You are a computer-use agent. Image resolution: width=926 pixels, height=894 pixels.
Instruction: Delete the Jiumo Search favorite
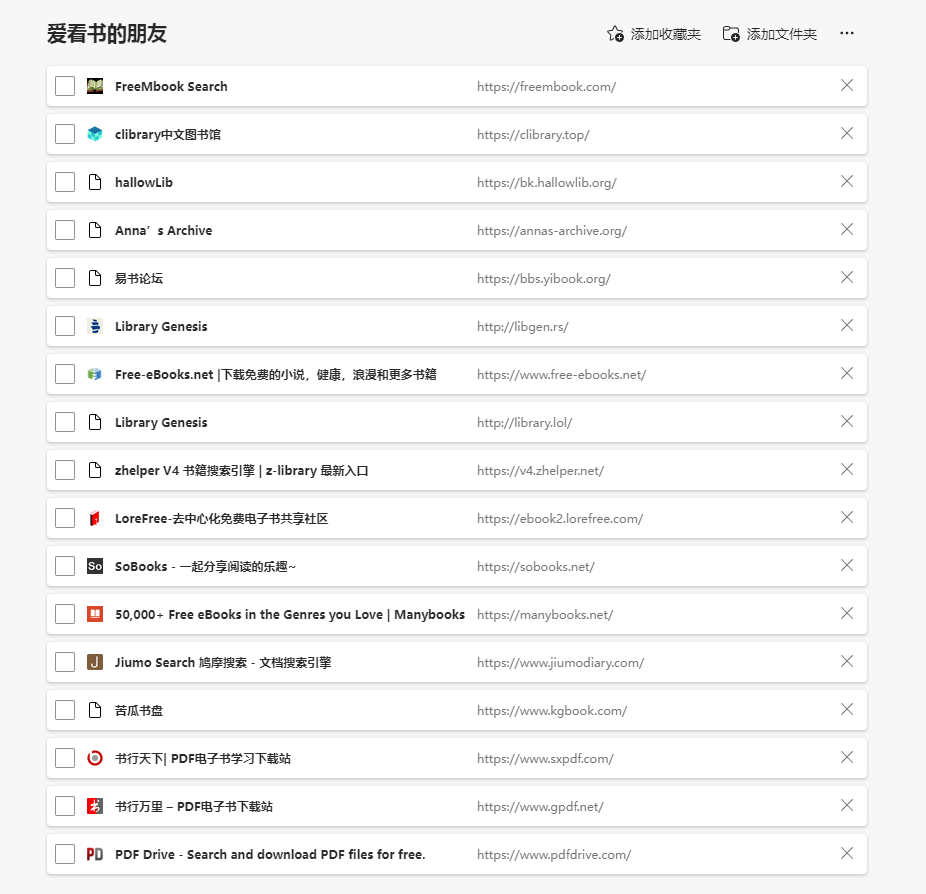pyautogui.click(x=847, y=661)
